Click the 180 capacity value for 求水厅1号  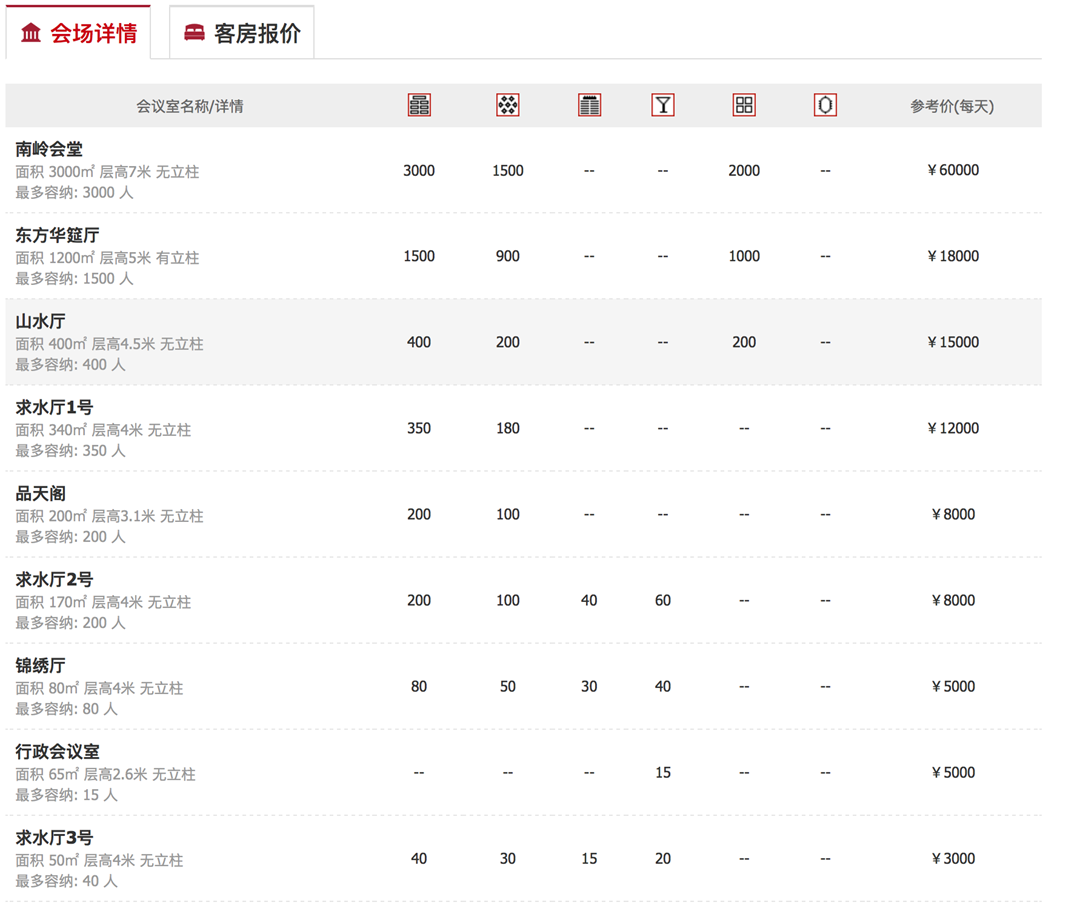508,429
